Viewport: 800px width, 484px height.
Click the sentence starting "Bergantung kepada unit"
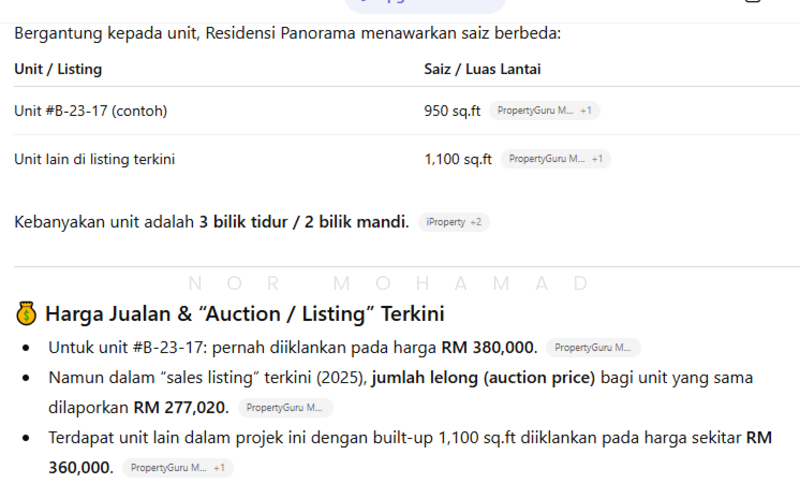(288, 34)
